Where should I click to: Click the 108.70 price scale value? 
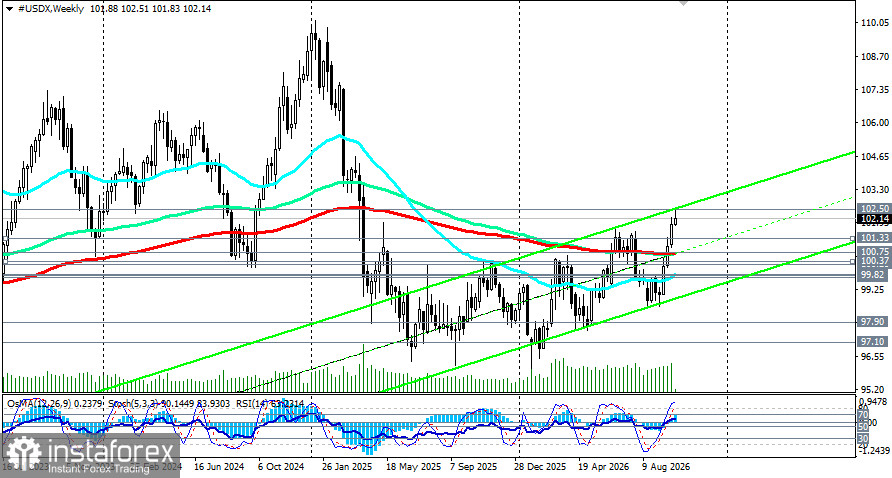tap(875, 57)
